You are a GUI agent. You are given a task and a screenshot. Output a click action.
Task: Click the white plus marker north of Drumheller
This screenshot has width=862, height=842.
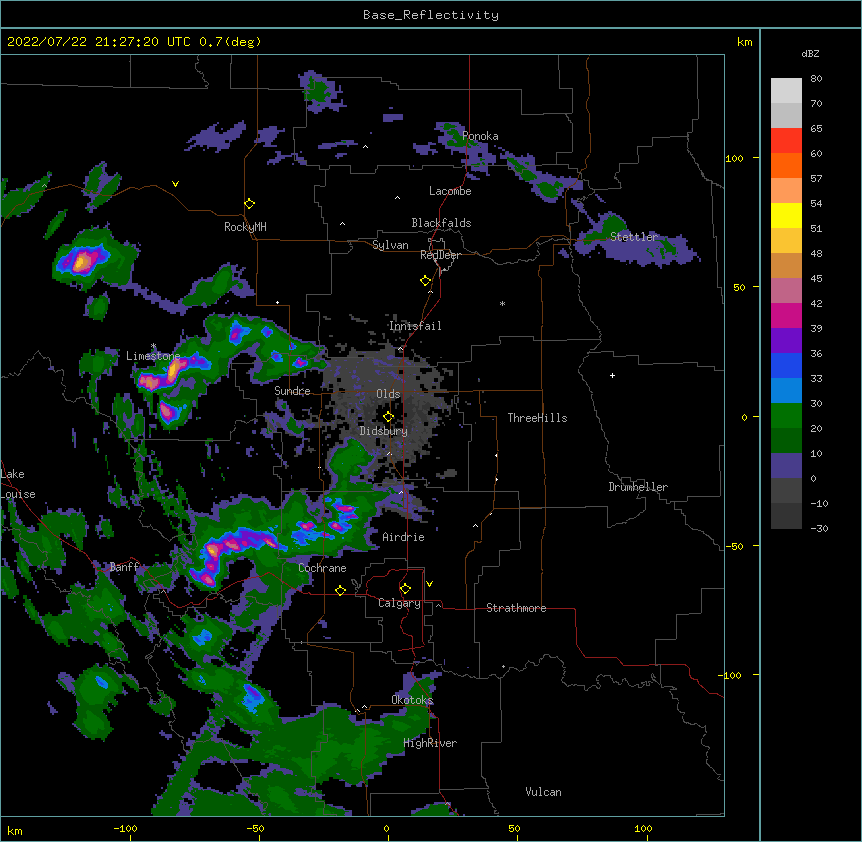click(612, 375)
